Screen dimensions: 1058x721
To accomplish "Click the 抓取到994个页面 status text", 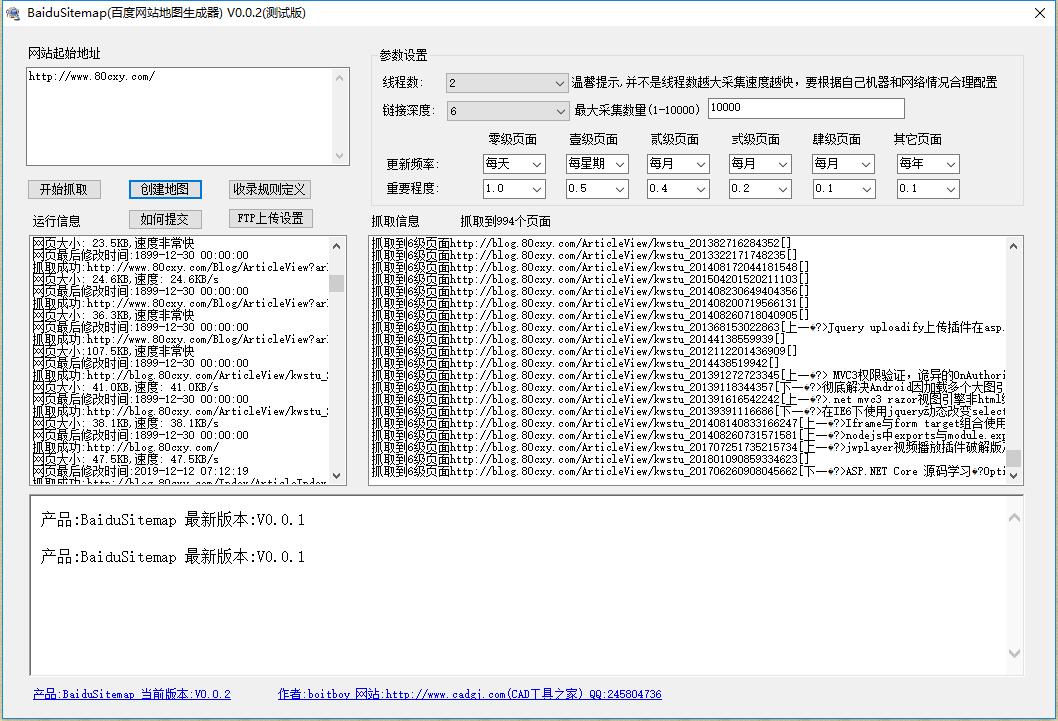I will click(x=505, y=221).
